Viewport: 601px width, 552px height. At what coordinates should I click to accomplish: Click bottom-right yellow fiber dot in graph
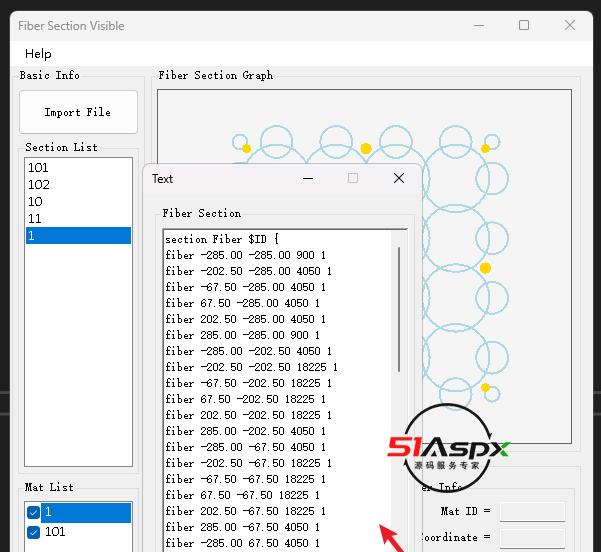[x=485, y=388]
